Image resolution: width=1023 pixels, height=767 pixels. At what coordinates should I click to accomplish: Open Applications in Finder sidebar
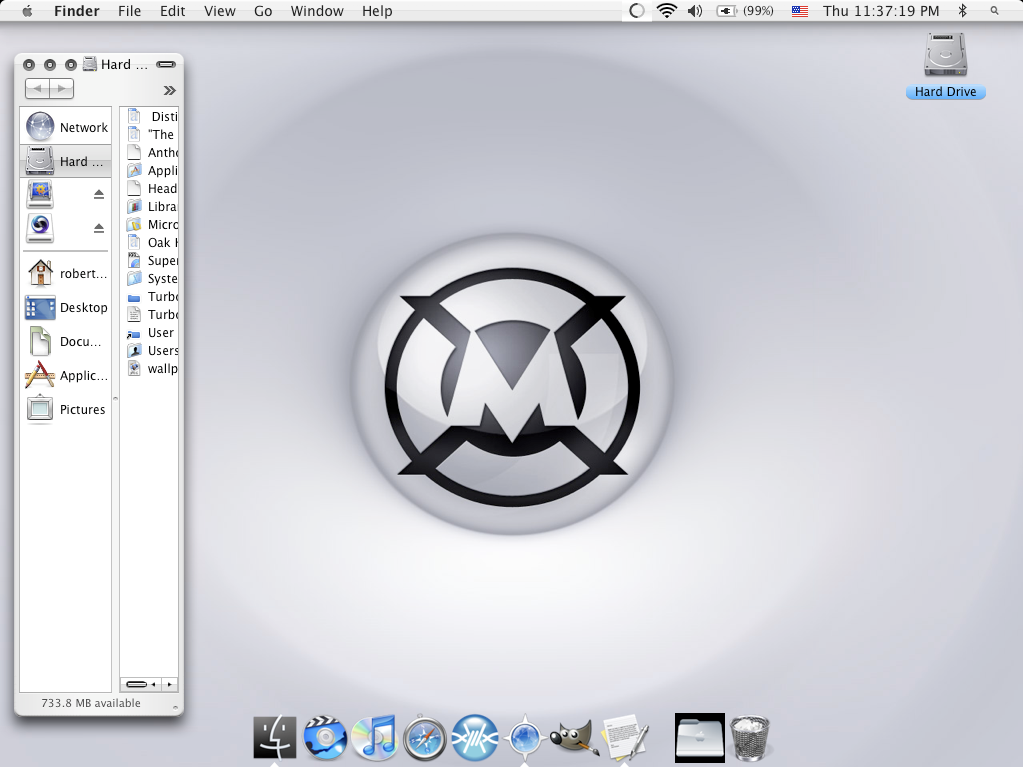67,375
